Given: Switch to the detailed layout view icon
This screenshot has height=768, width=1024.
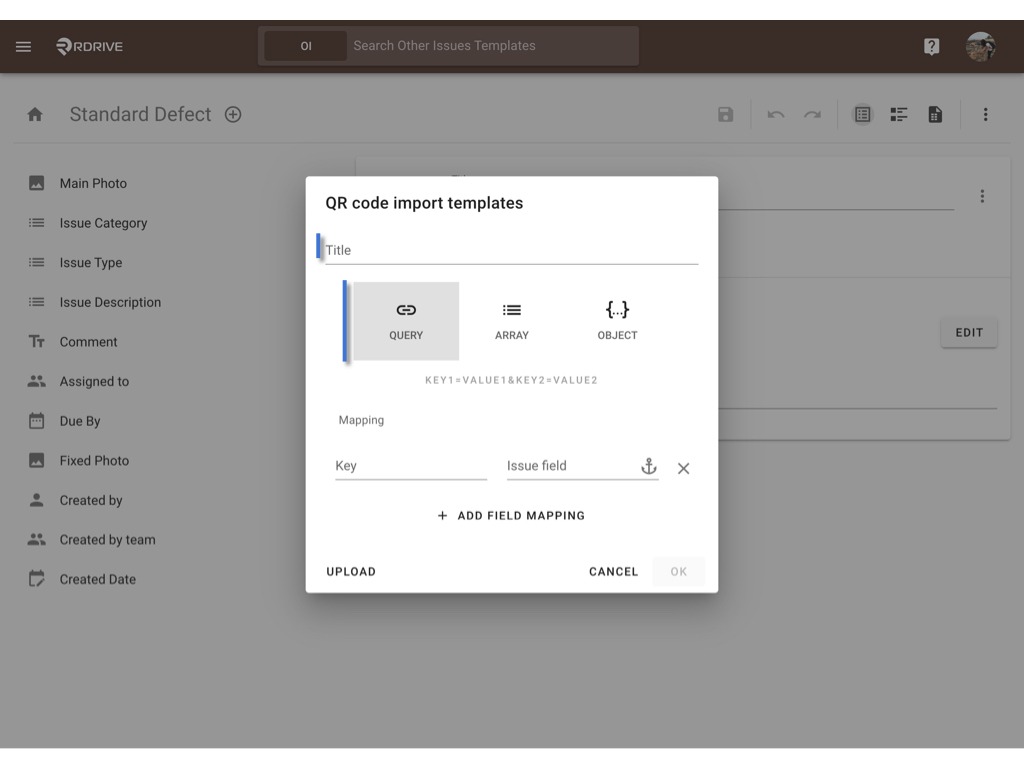Looking at the screenshot, I should pos(899,115).
